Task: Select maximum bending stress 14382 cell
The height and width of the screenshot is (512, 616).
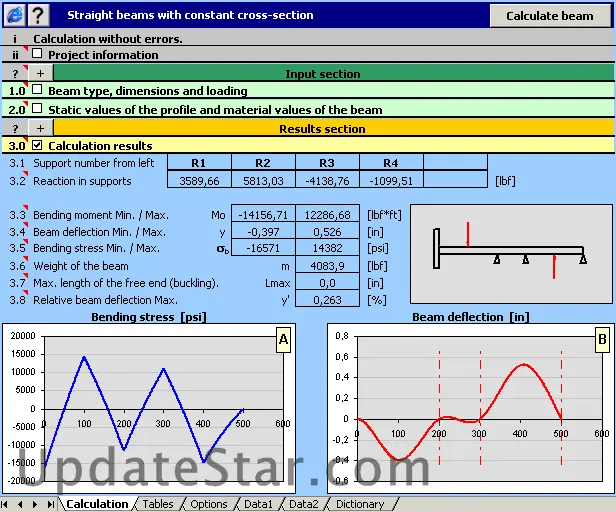Action: (327, 248)
